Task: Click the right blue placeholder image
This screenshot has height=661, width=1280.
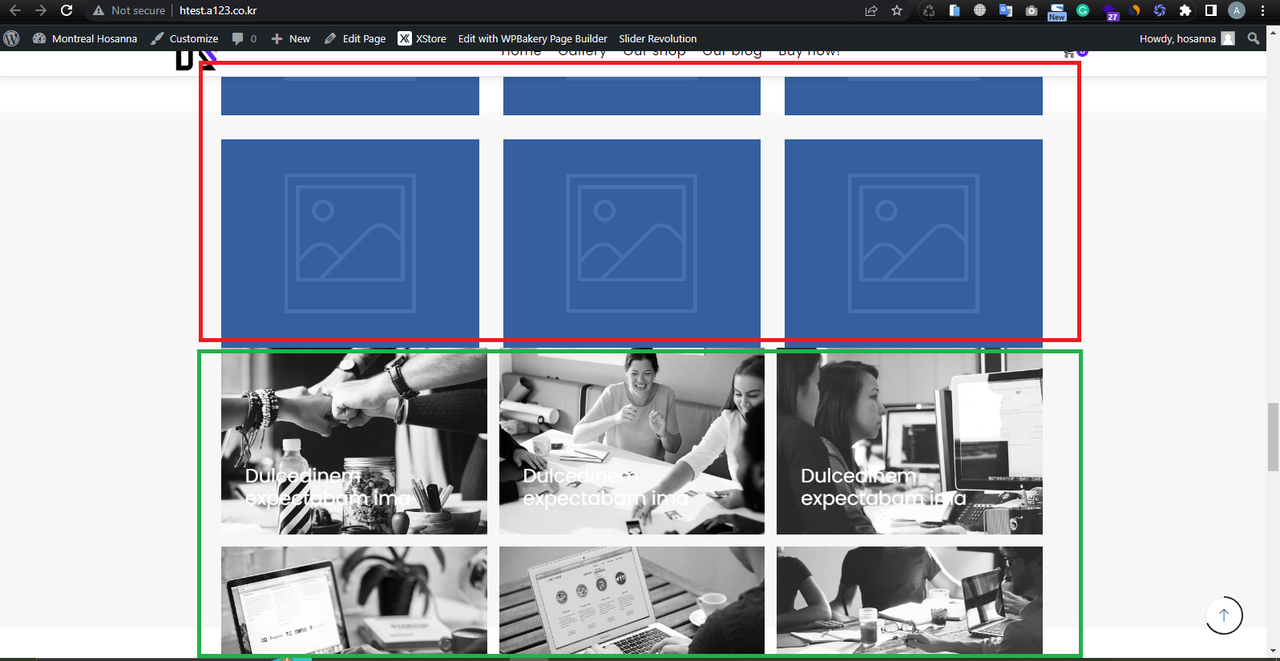Action: [914, 242]
